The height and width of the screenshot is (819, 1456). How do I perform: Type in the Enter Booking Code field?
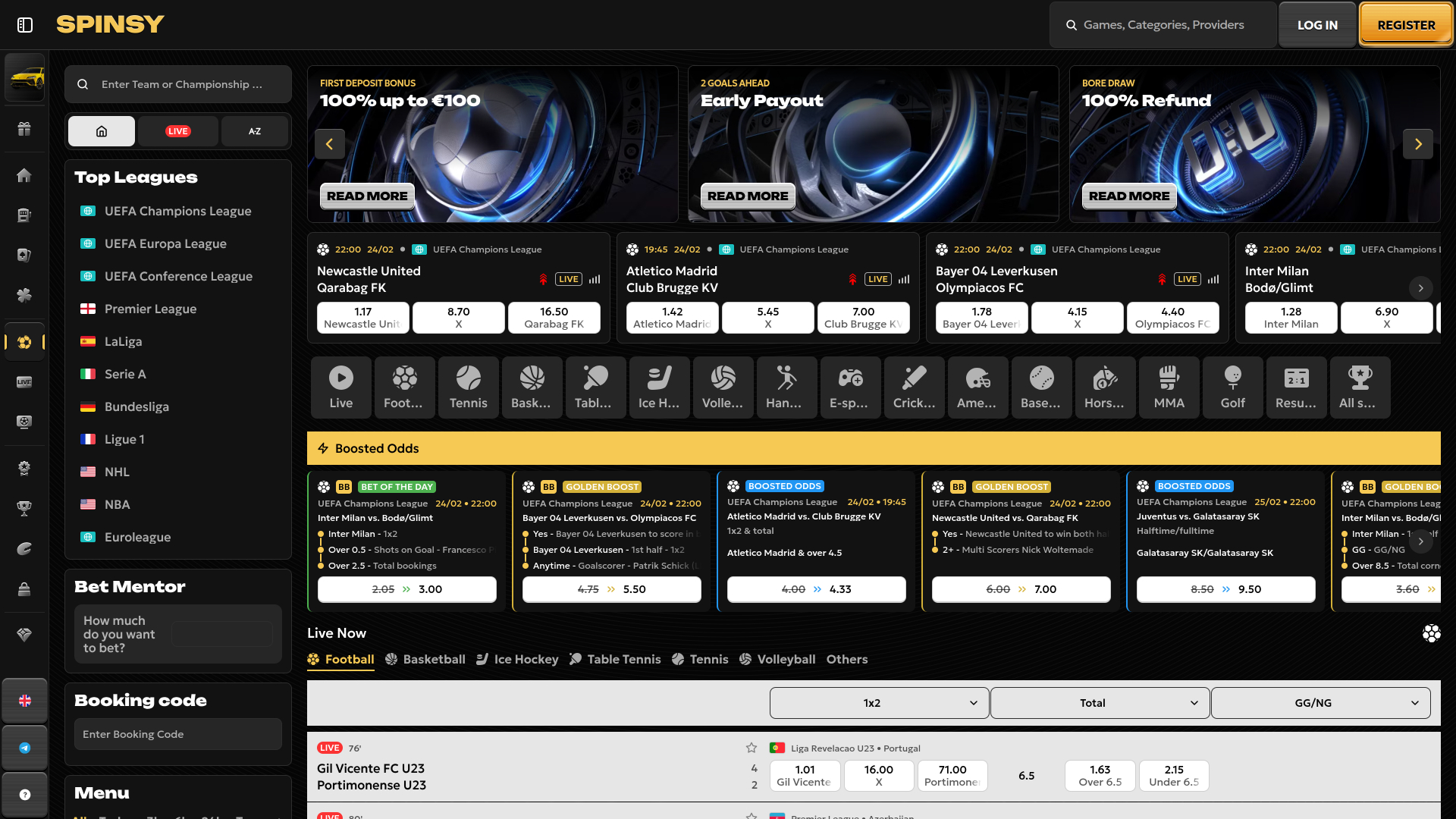[x=177, y=733]
